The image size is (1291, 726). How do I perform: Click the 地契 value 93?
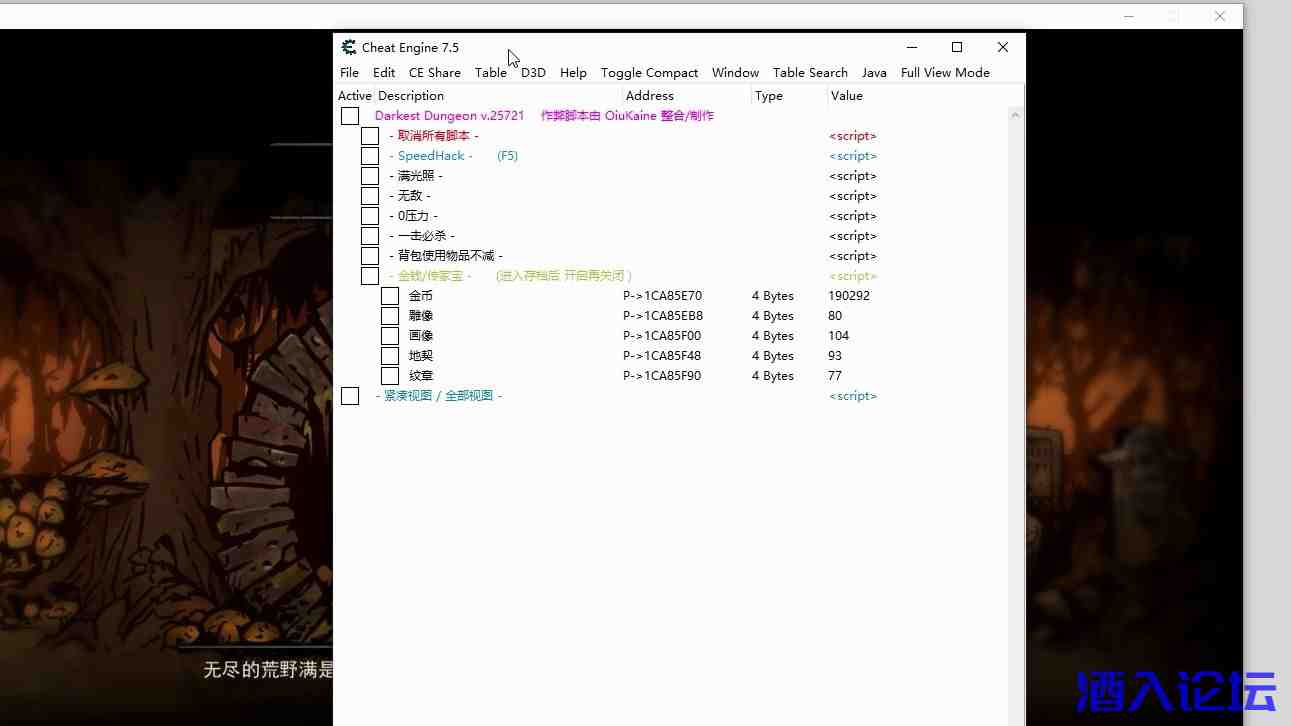(x=835, y=356)
